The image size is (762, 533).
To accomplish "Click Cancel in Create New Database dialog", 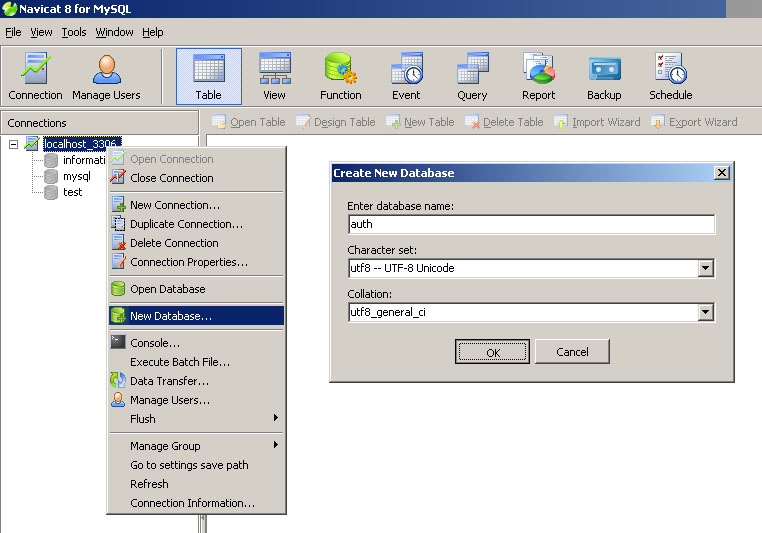I will tap(572, 352).
